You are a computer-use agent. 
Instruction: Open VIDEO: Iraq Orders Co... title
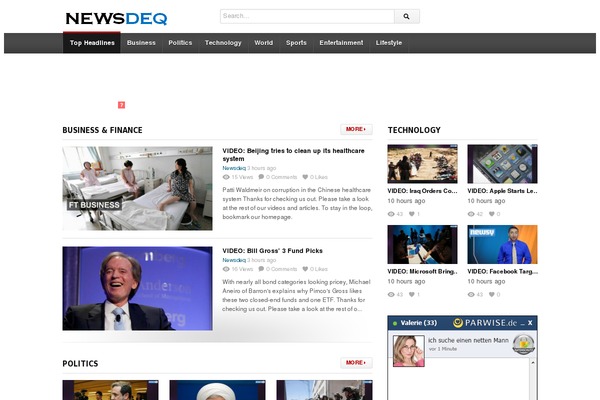click(x=422, y=191)
